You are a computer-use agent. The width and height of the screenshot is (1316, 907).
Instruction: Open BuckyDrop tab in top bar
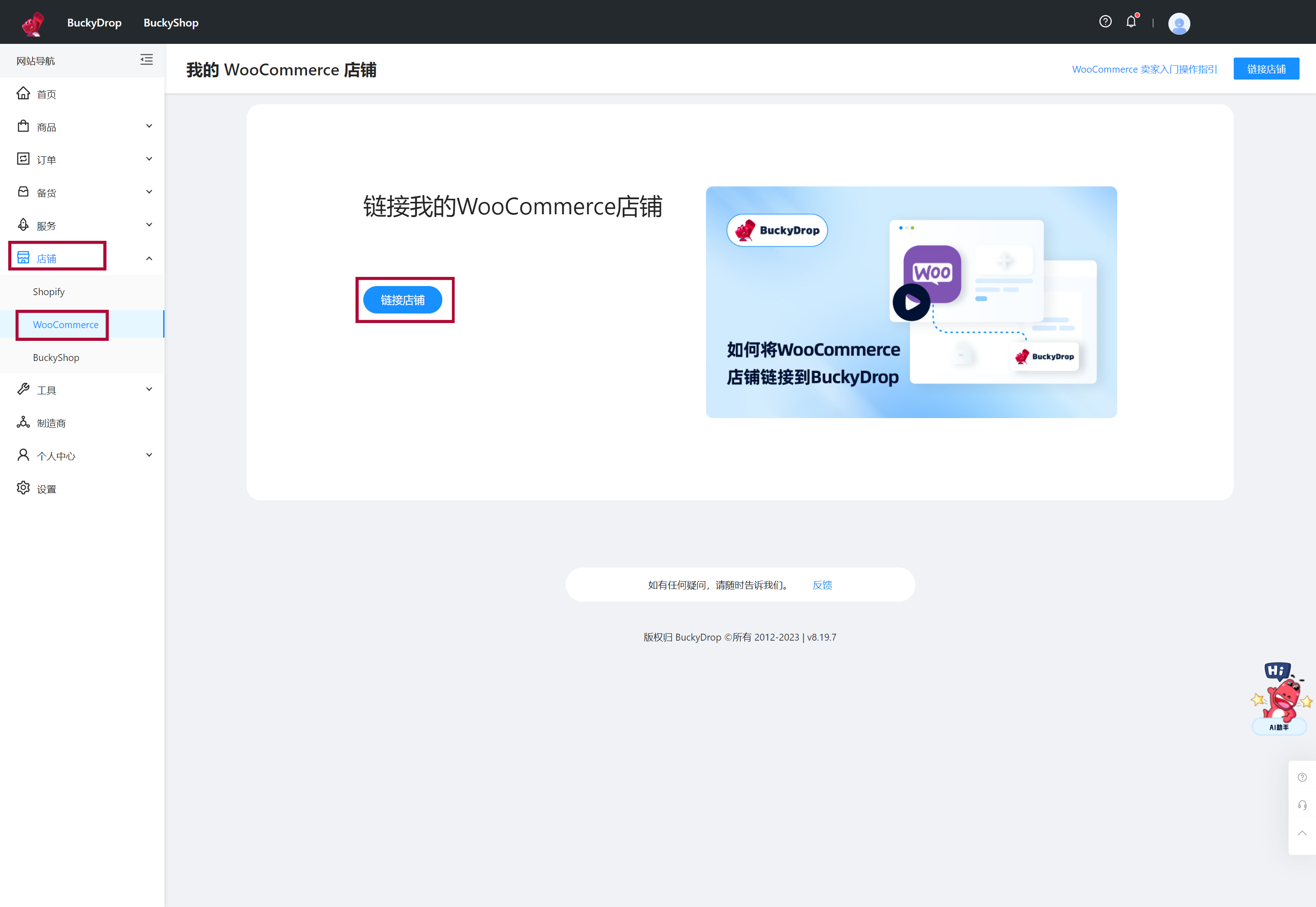94,23
